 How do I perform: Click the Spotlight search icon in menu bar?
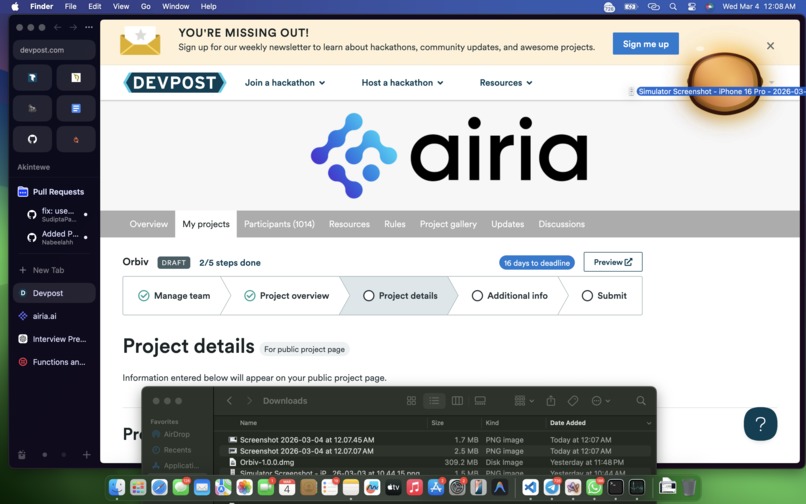[x=673, y=6]
